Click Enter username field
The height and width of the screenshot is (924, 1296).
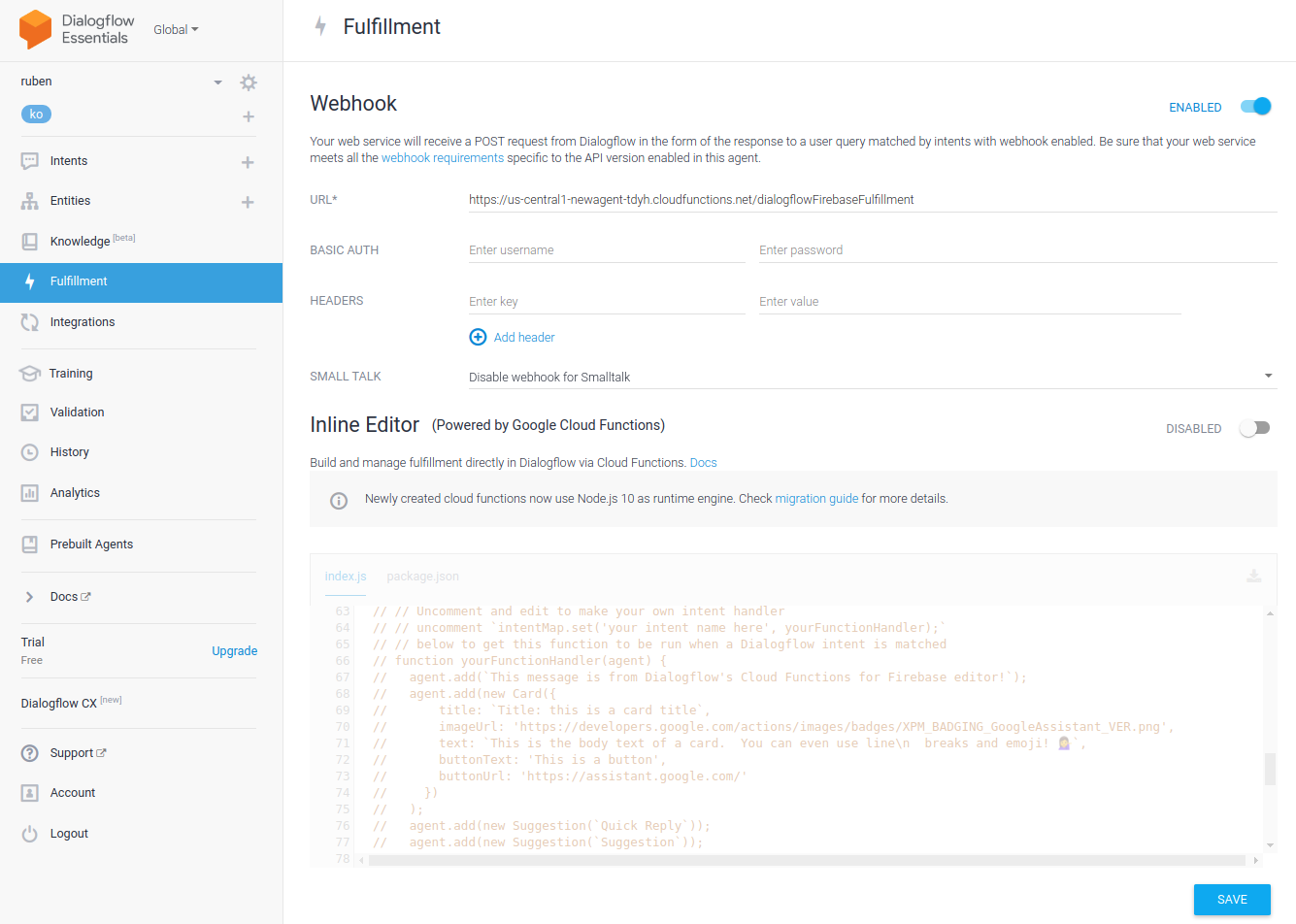tap(607, 250)
